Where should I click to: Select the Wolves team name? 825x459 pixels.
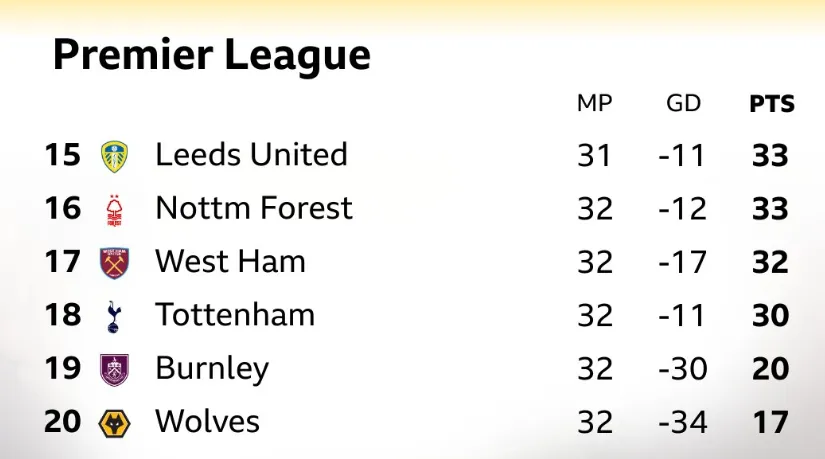pos(207,421)
